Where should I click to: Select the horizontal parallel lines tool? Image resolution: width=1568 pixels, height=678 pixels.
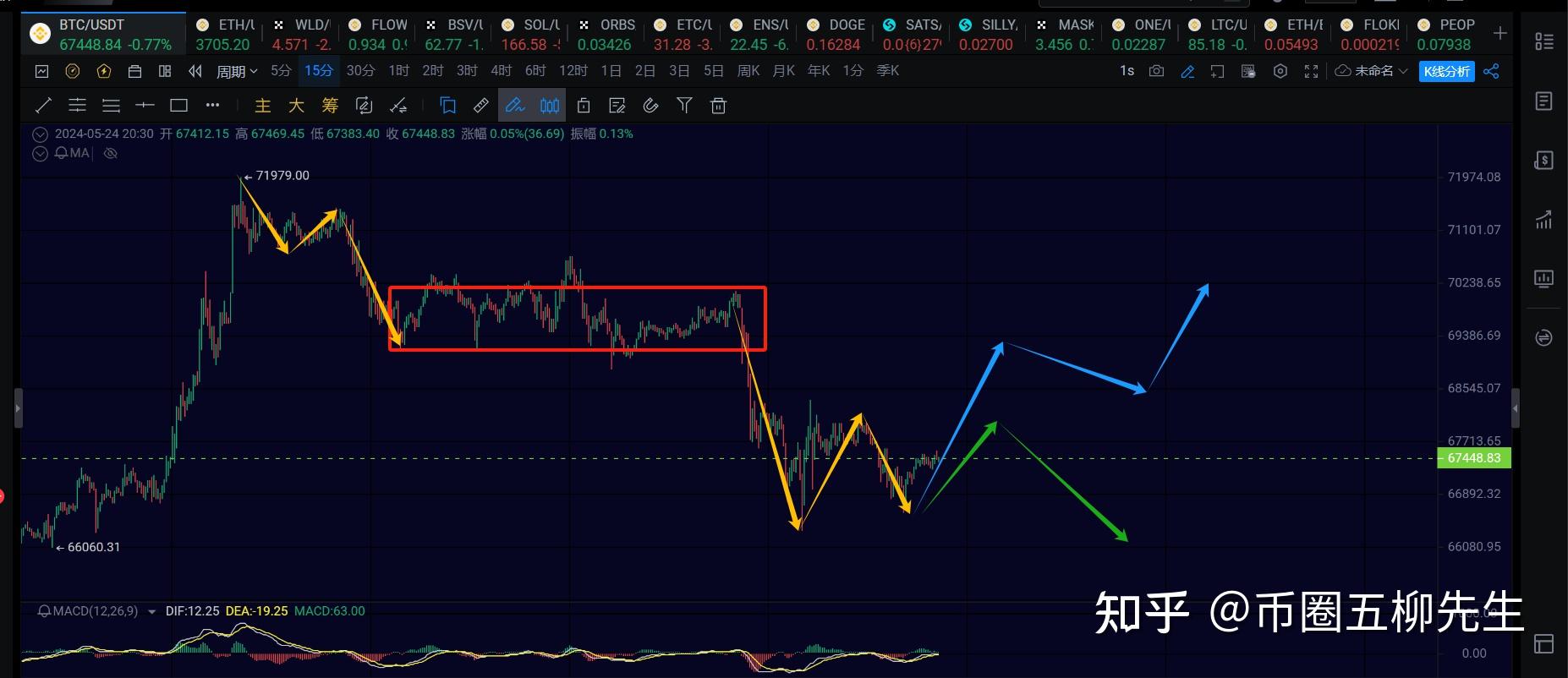click(77, 106)
